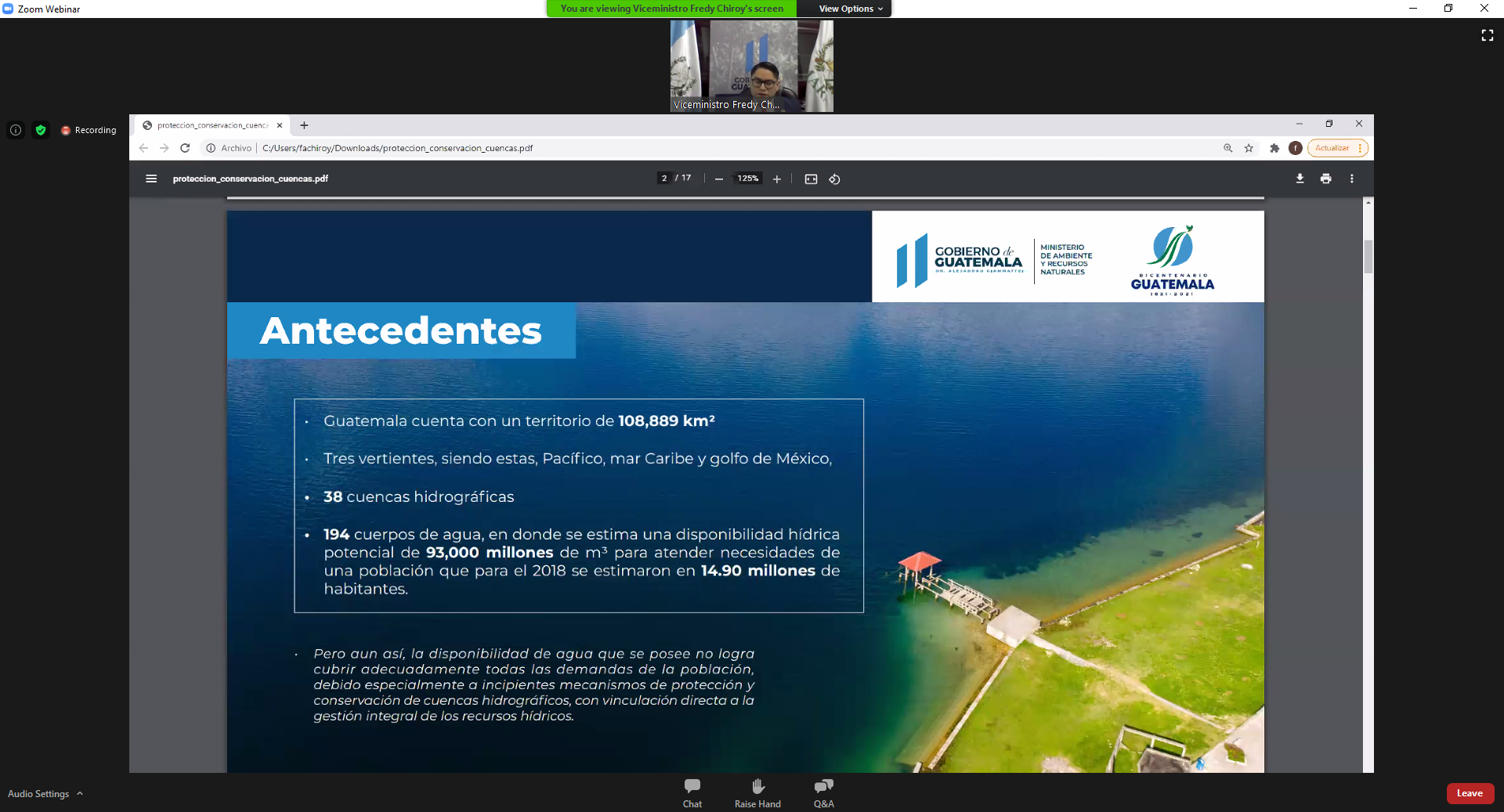Expand the View Options dropdown
1504x812 pixels.
pyautogui.click(x=851, y=9)
